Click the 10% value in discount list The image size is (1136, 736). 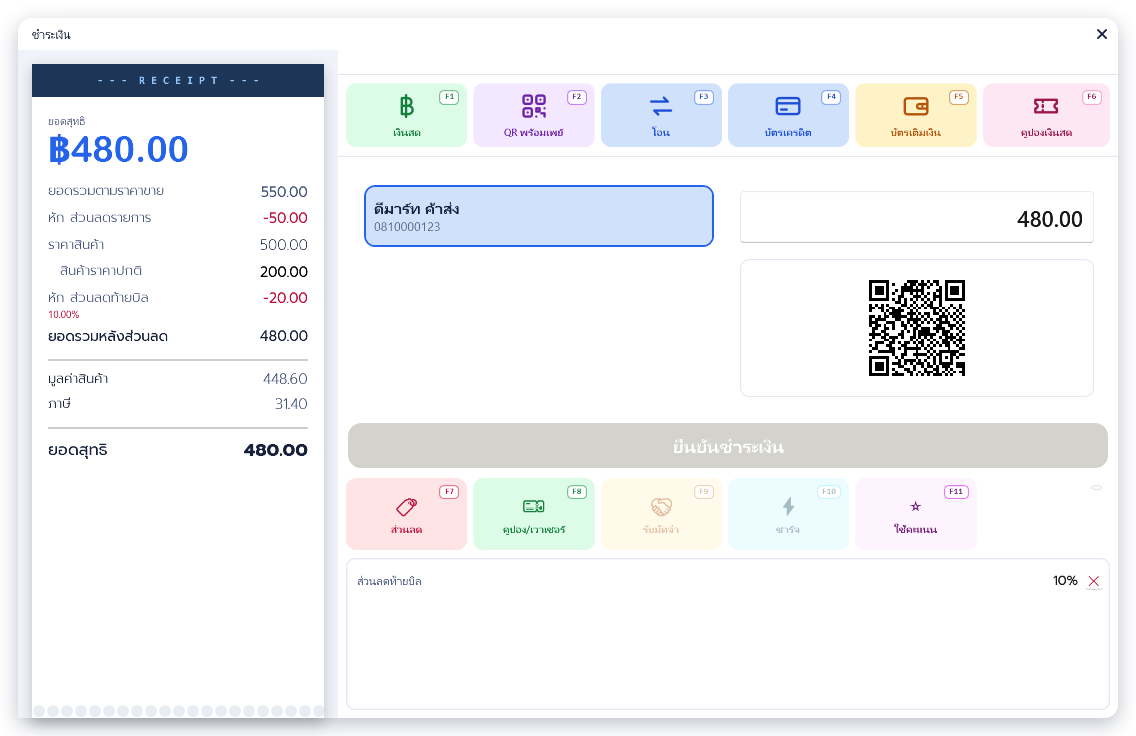tap(1065, 581)
